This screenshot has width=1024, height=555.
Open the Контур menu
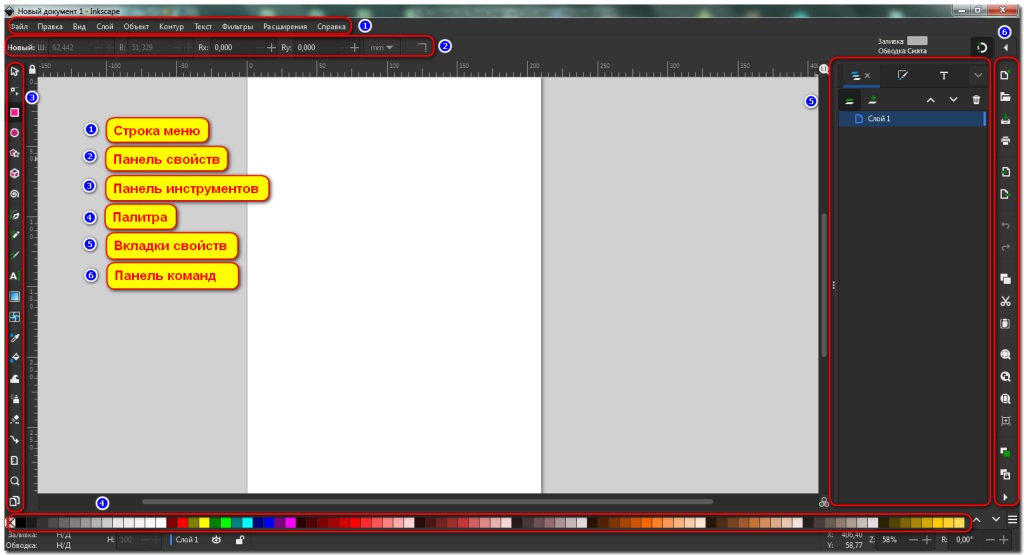pos(171,25)
